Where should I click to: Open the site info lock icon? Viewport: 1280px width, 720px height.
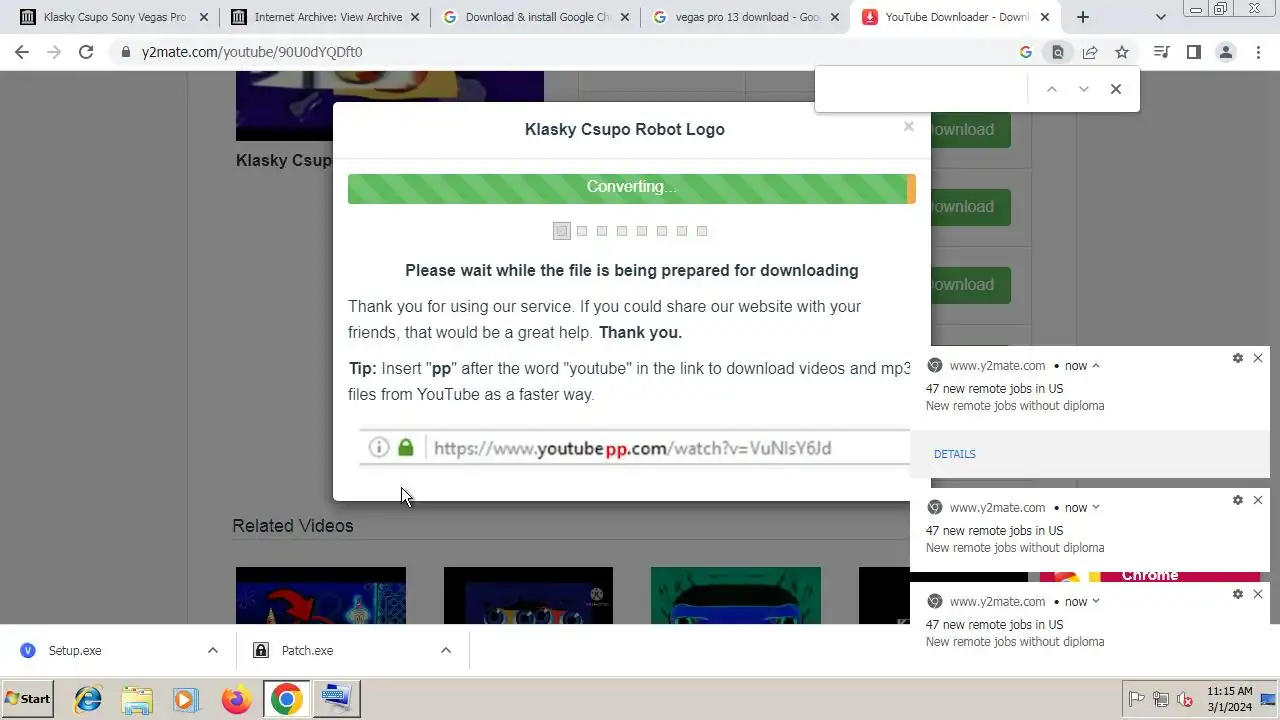click(x=125, y=52)
